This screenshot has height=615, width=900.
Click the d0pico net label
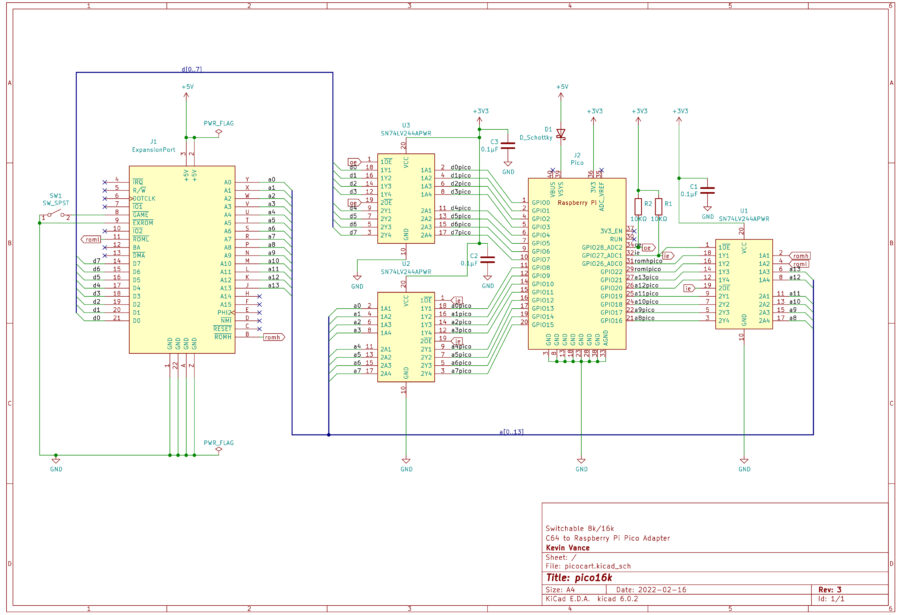(x=460, y=167)
